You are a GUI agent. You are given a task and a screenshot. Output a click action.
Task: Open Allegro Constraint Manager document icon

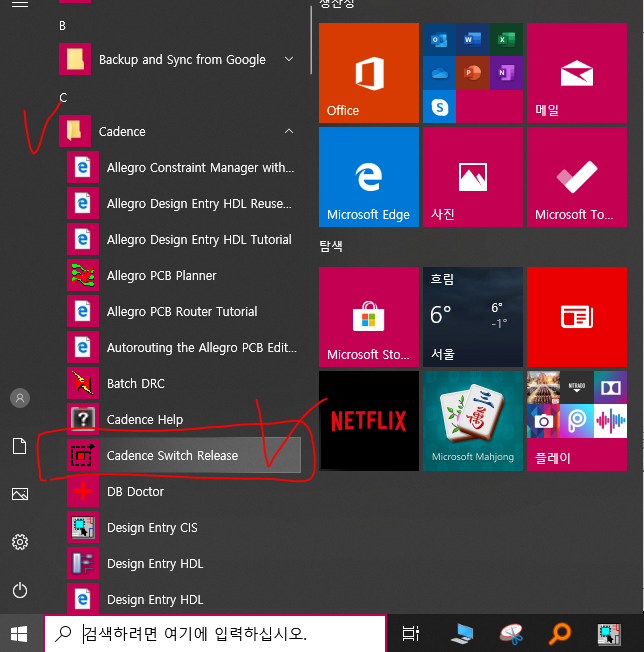[x=83, y=167]
